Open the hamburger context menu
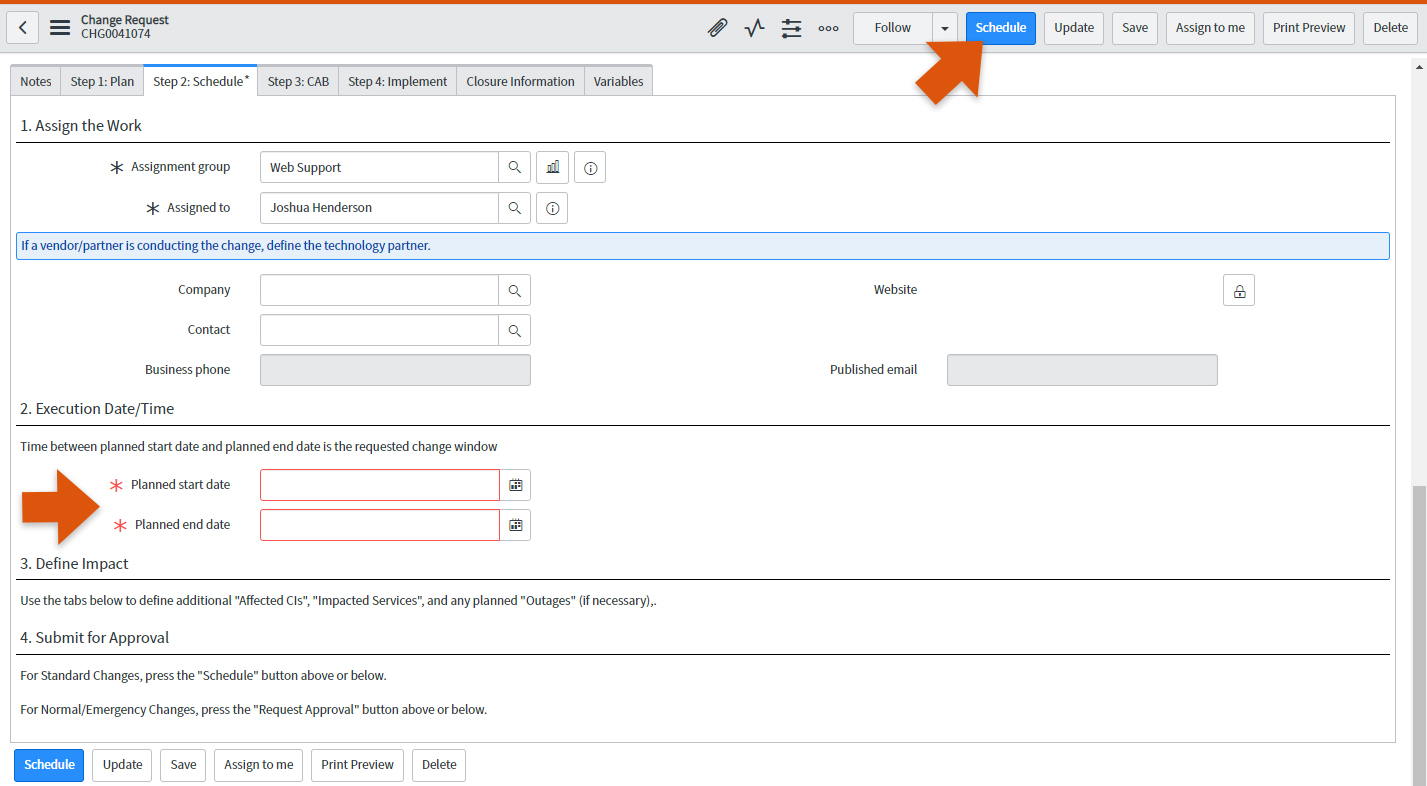Screen dimensions: 1427x786 pos(60,28)
